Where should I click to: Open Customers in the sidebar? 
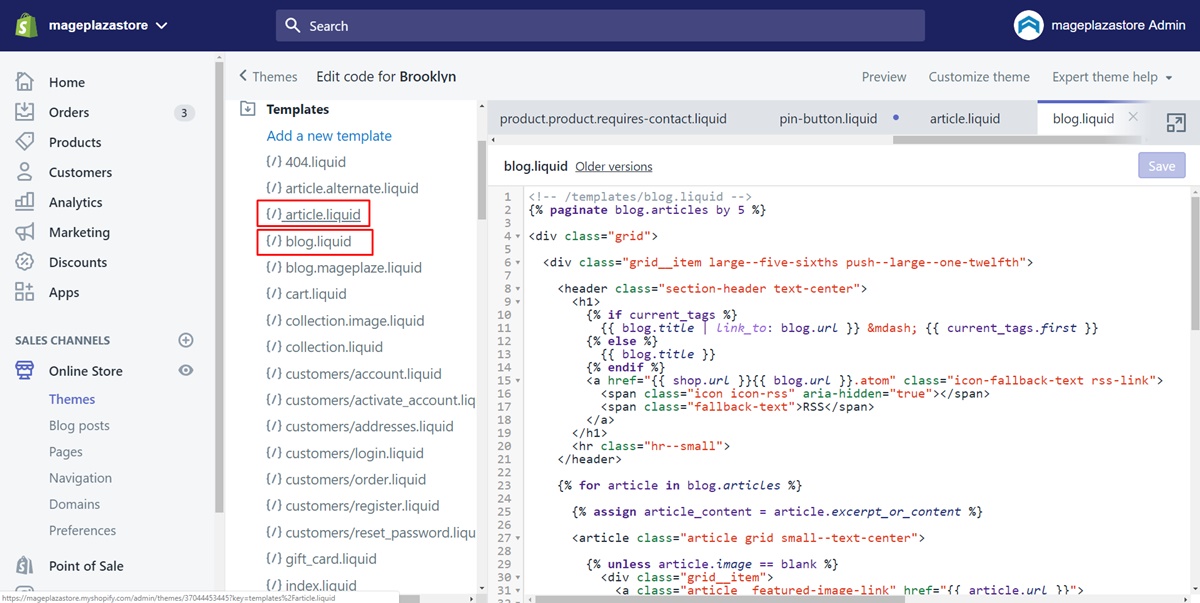pos(80,172)
